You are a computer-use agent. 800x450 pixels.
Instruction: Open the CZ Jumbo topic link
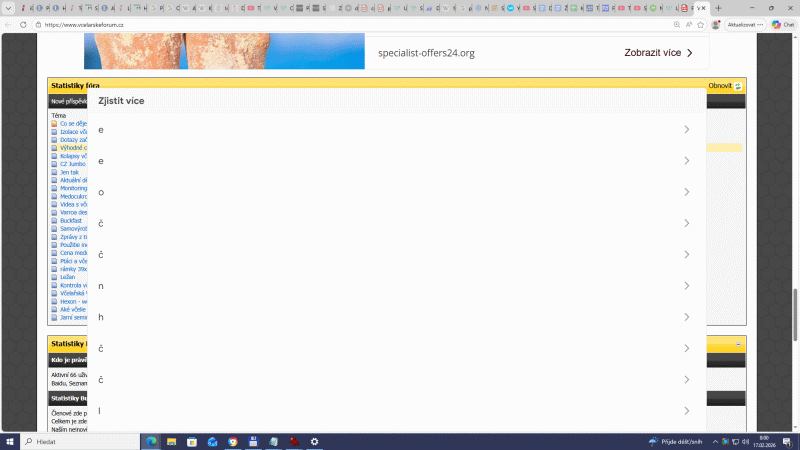click(73, 164)
